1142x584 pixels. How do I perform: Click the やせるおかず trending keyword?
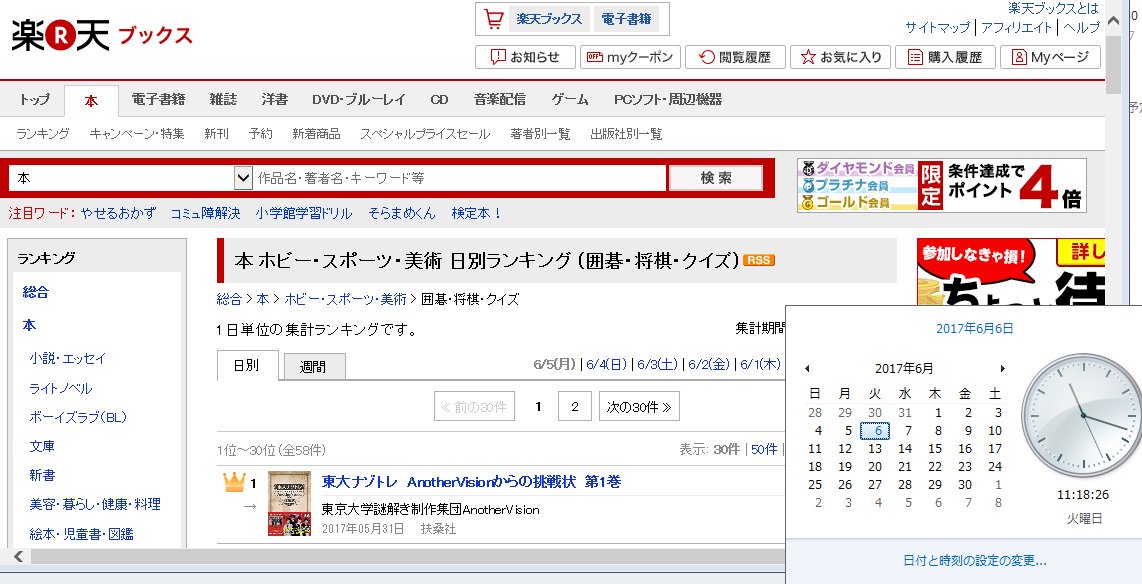pos(119,213)
